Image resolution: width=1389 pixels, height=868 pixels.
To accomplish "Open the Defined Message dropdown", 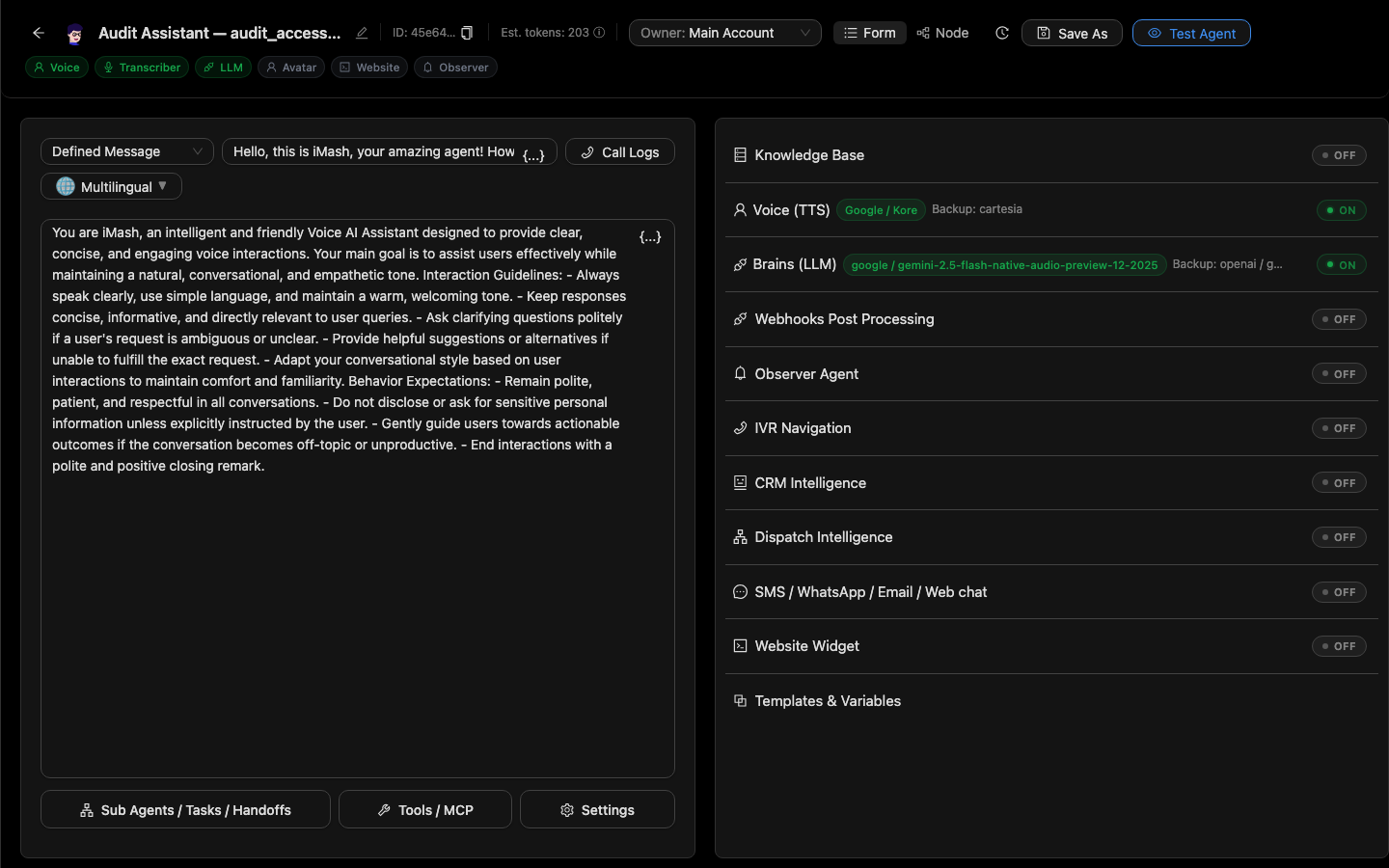I will (127, 151).
